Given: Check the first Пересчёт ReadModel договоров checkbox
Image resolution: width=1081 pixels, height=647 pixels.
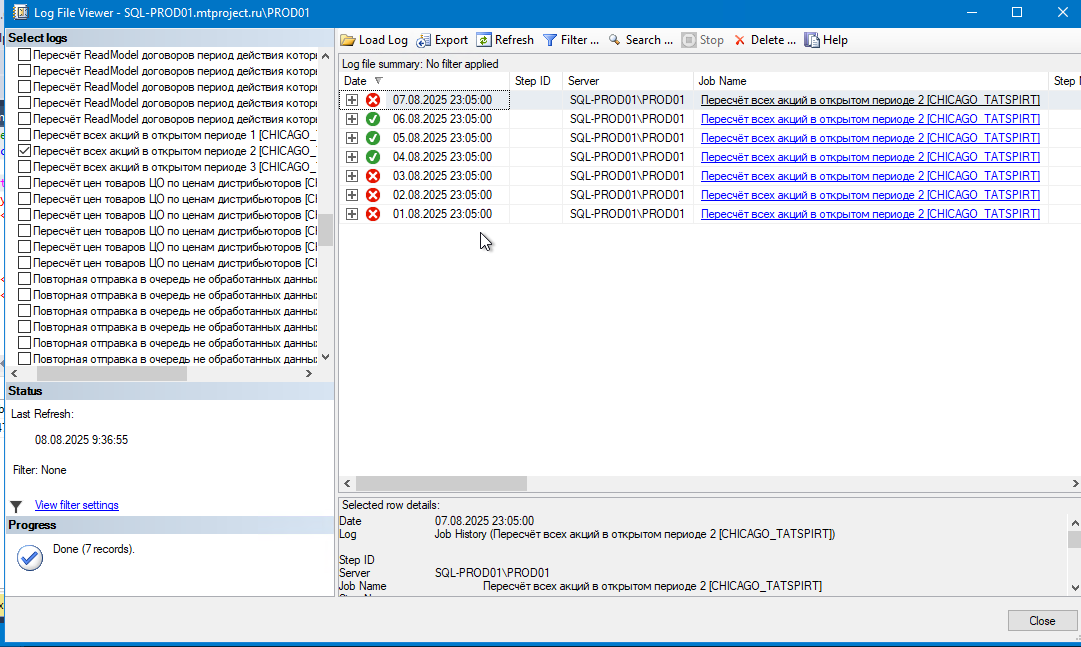Looking at the screenshot, I should (24, 54).
